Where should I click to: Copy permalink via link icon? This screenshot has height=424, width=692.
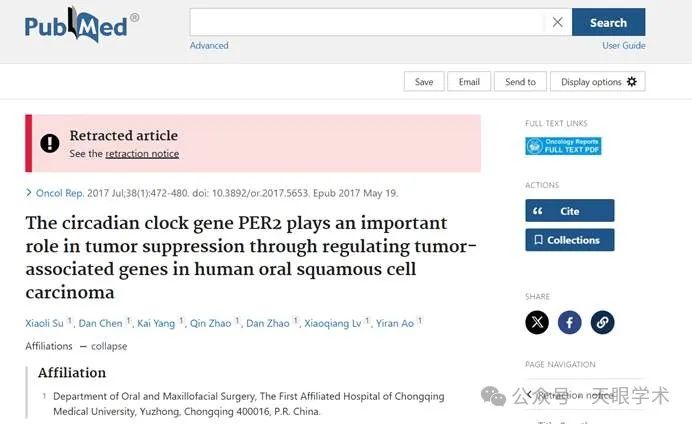(x=602, y=322)
